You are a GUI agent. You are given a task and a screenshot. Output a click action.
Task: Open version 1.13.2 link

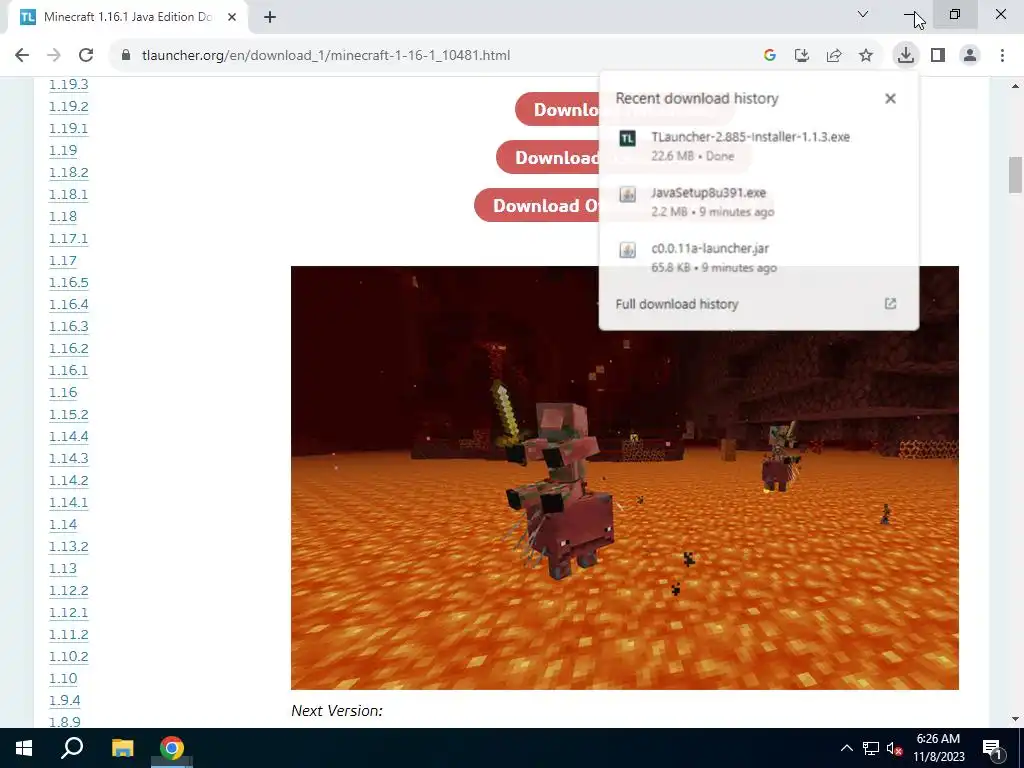(69, 547)
